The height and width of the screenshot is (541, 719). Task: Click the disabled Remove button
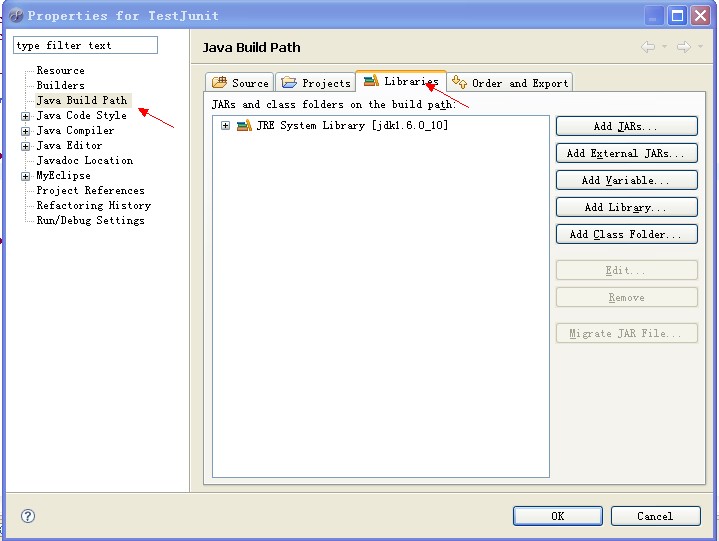[x=626, y=298]
